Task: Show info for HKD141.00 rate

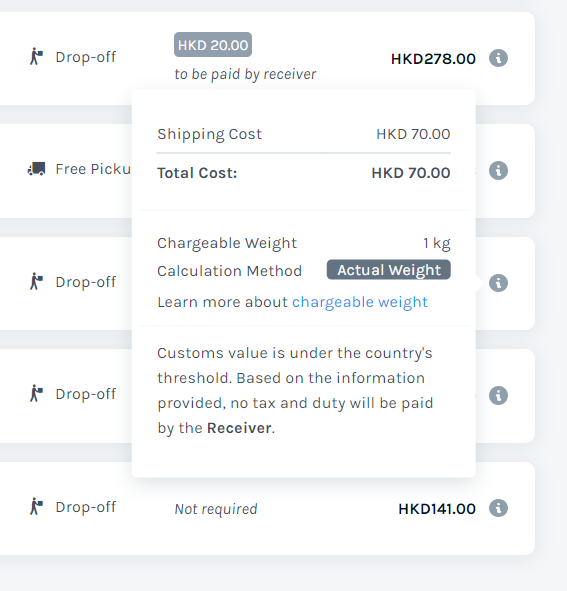Action: (x=498, y=508)
